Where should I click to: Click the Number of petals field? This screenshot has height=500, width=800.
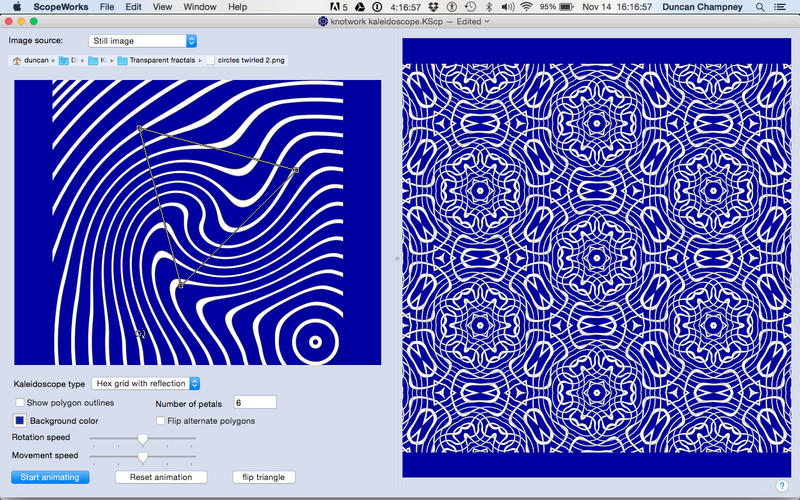click(254, 402)
